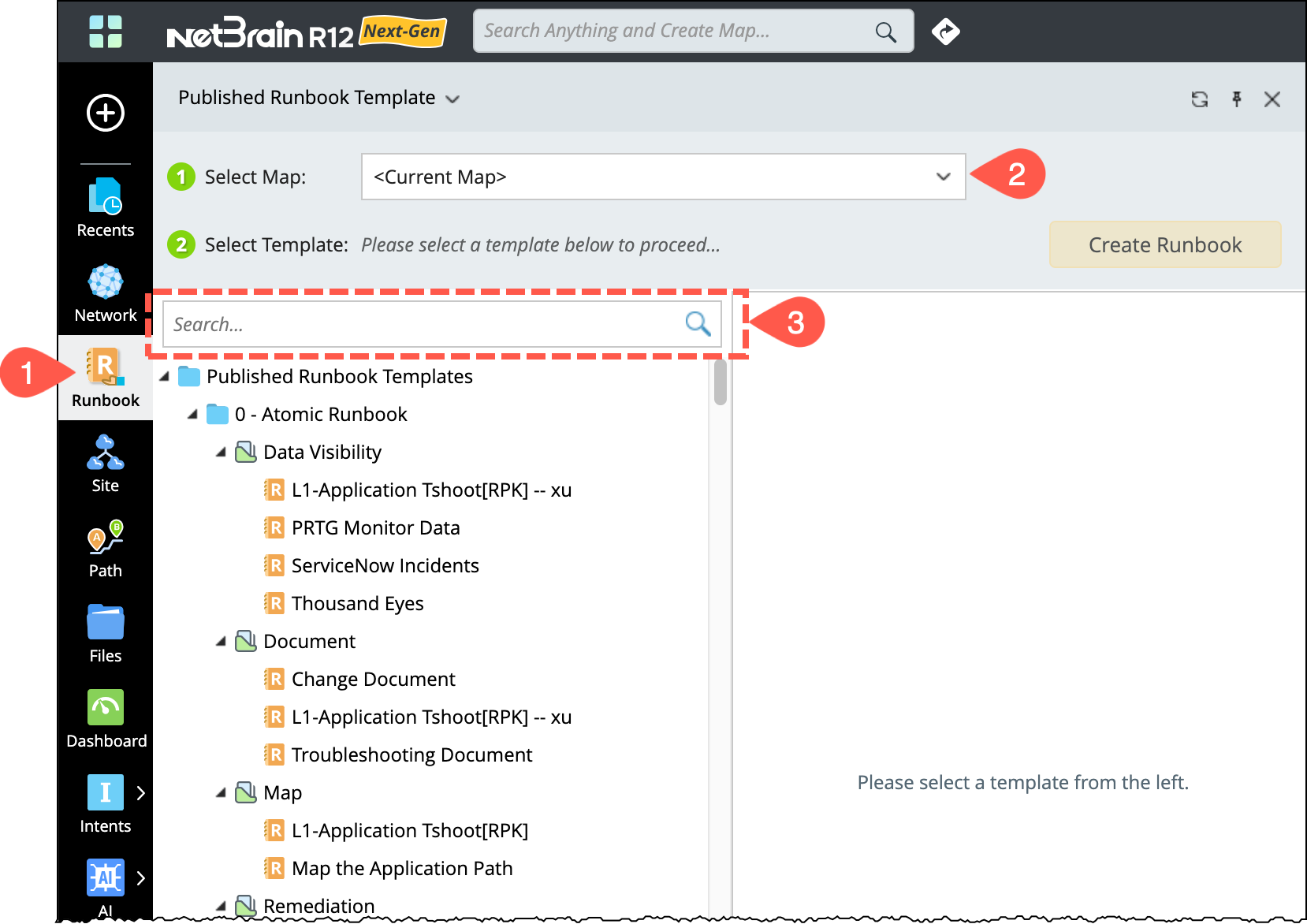Open Network in the sidebar

(x=106, y=292)
